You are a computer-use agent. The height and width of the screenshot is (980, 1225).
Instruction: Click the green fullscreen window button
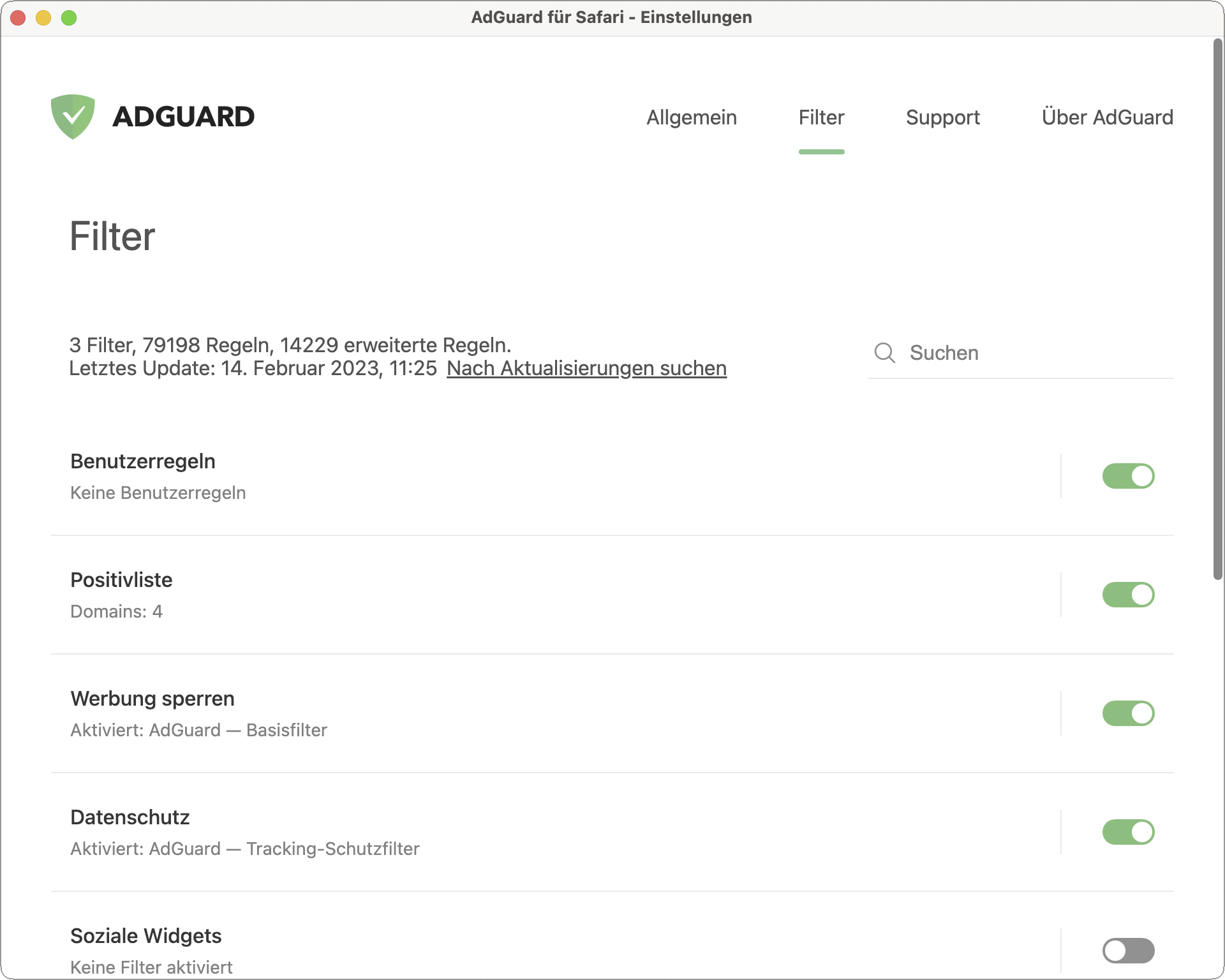(x=69, y=18)
